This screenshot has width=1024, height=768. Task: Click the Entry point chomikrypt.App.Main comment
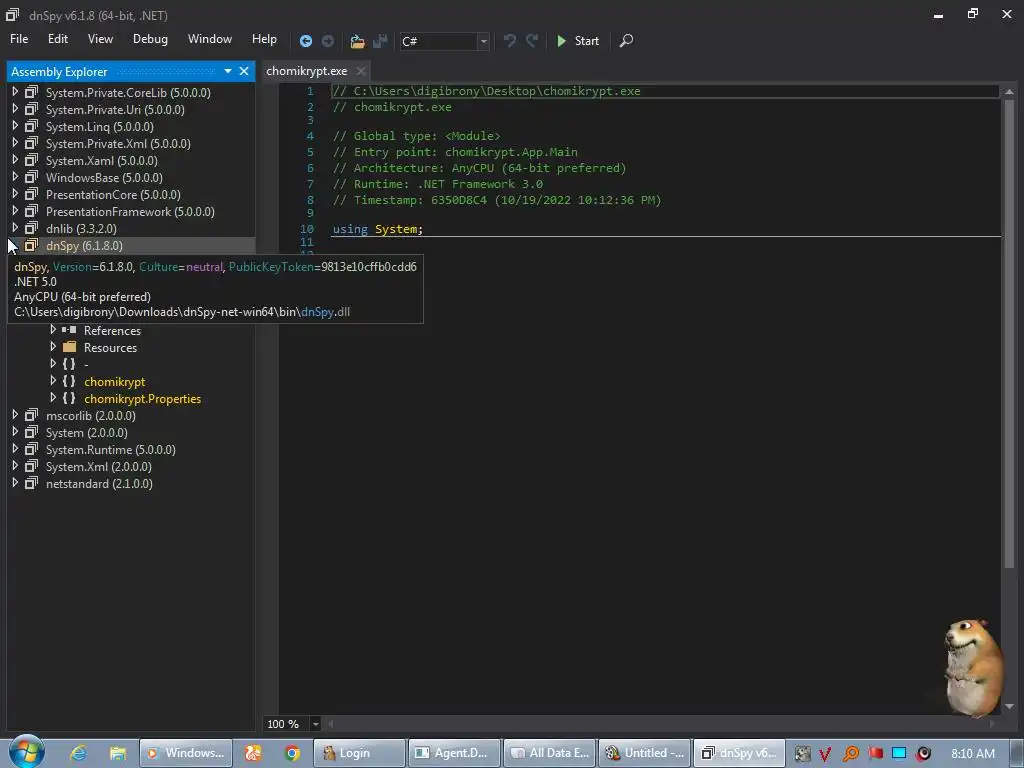click(455, 152)
